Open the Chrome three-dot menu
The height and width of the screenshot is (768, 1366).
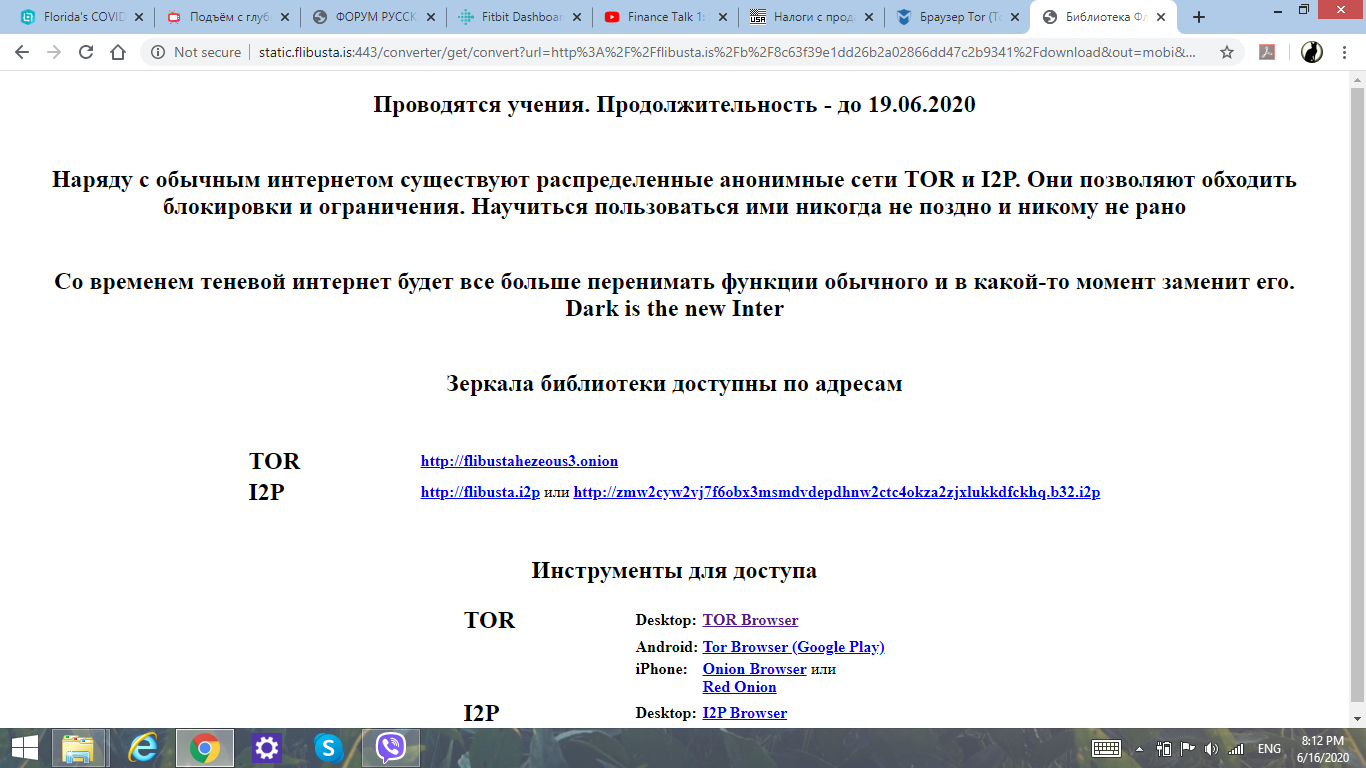(1346, 53)
